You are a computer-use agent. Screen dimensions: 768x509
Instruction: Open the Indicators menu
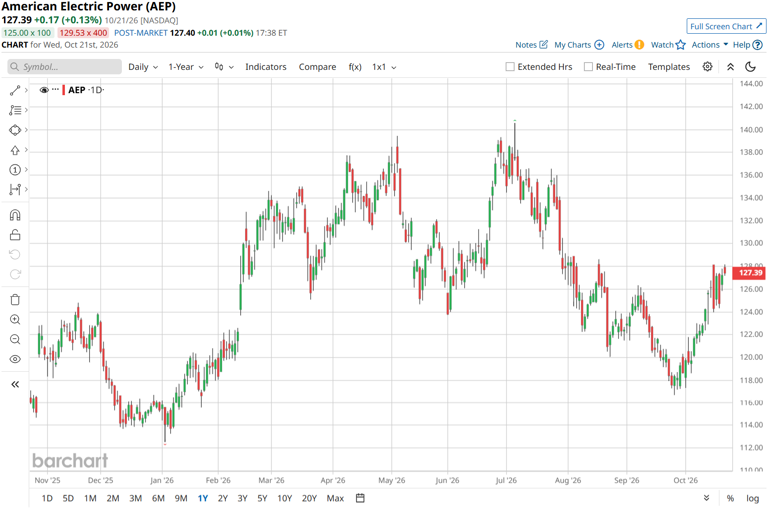265,67
